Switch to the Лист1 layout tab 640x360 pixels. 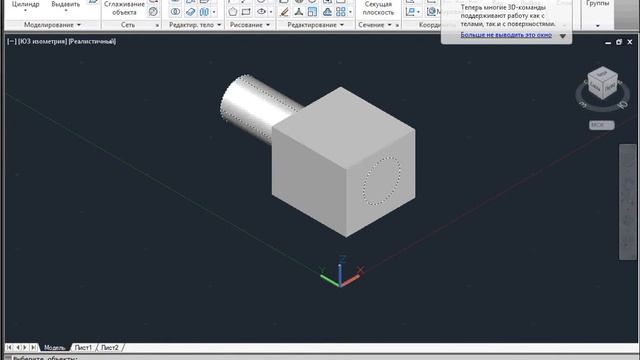[x=83, y=347]
